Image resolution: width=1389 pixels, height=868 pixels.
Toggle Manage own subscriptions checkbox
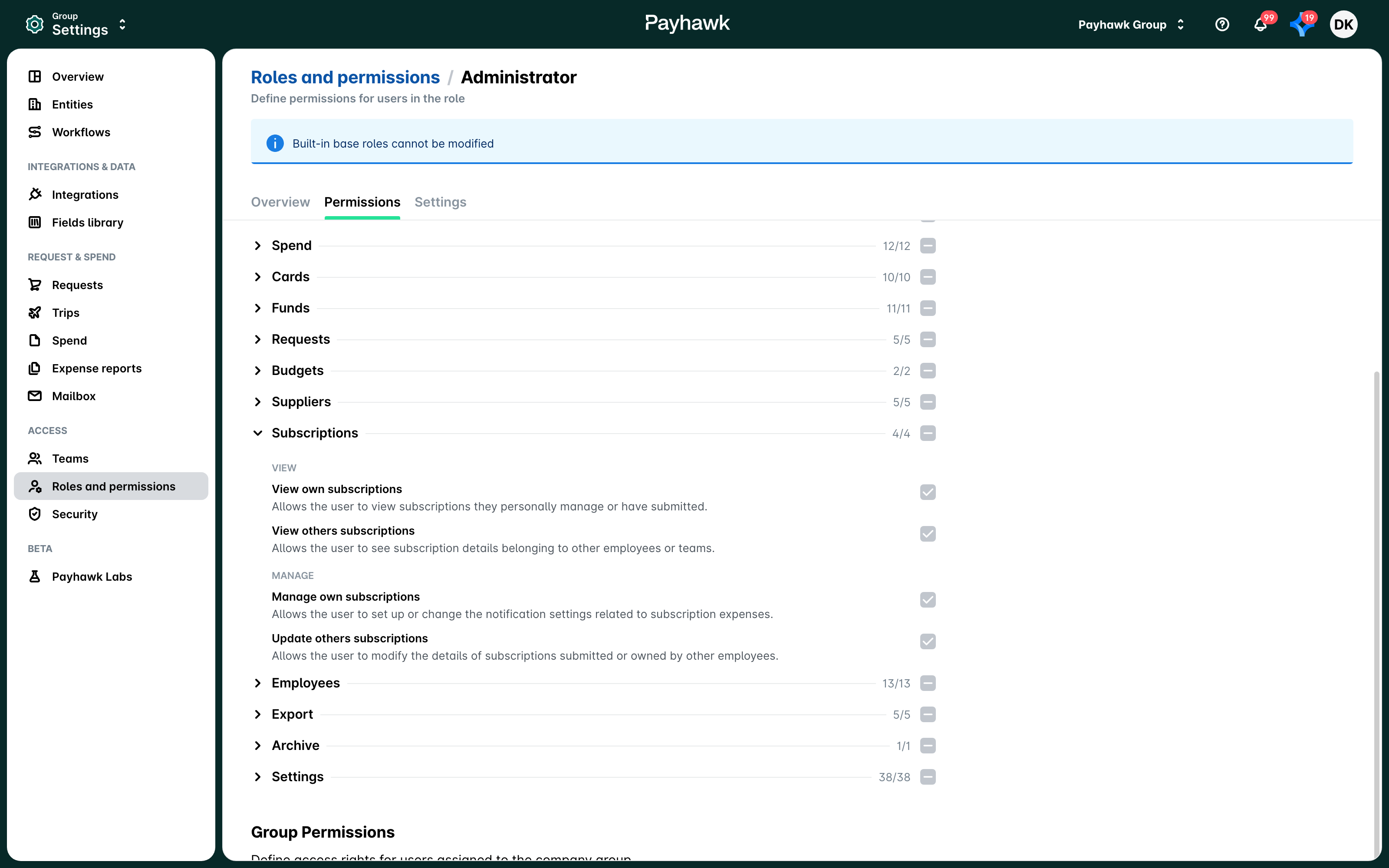(x=928, y=600)
